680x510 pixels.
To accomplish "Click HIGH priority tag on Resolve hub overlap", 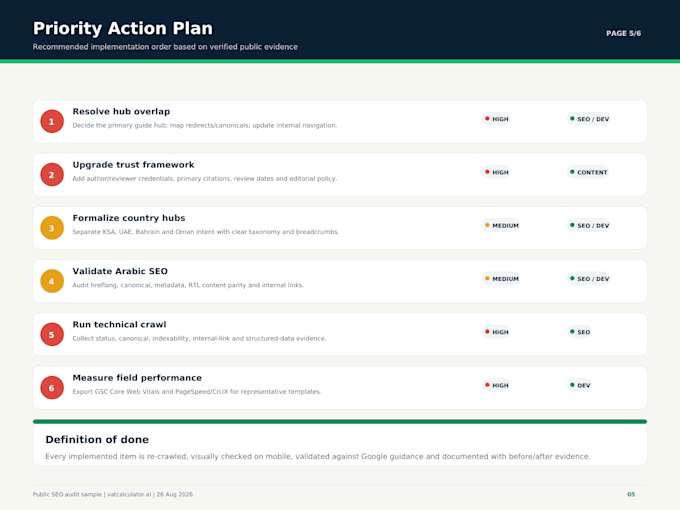I will click(x=496, y=119).
